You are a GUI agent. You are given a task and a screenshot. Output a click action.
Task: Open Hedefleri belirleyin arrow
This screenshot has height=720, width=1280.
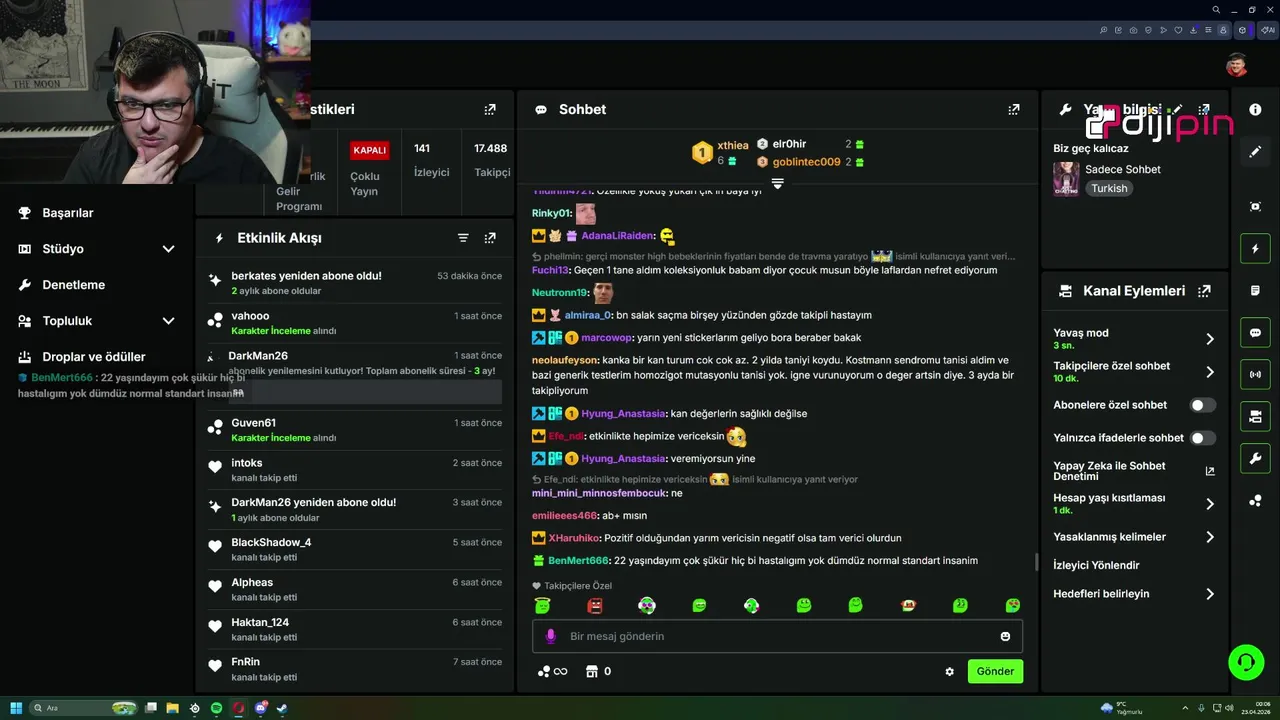pos(1209,594)
